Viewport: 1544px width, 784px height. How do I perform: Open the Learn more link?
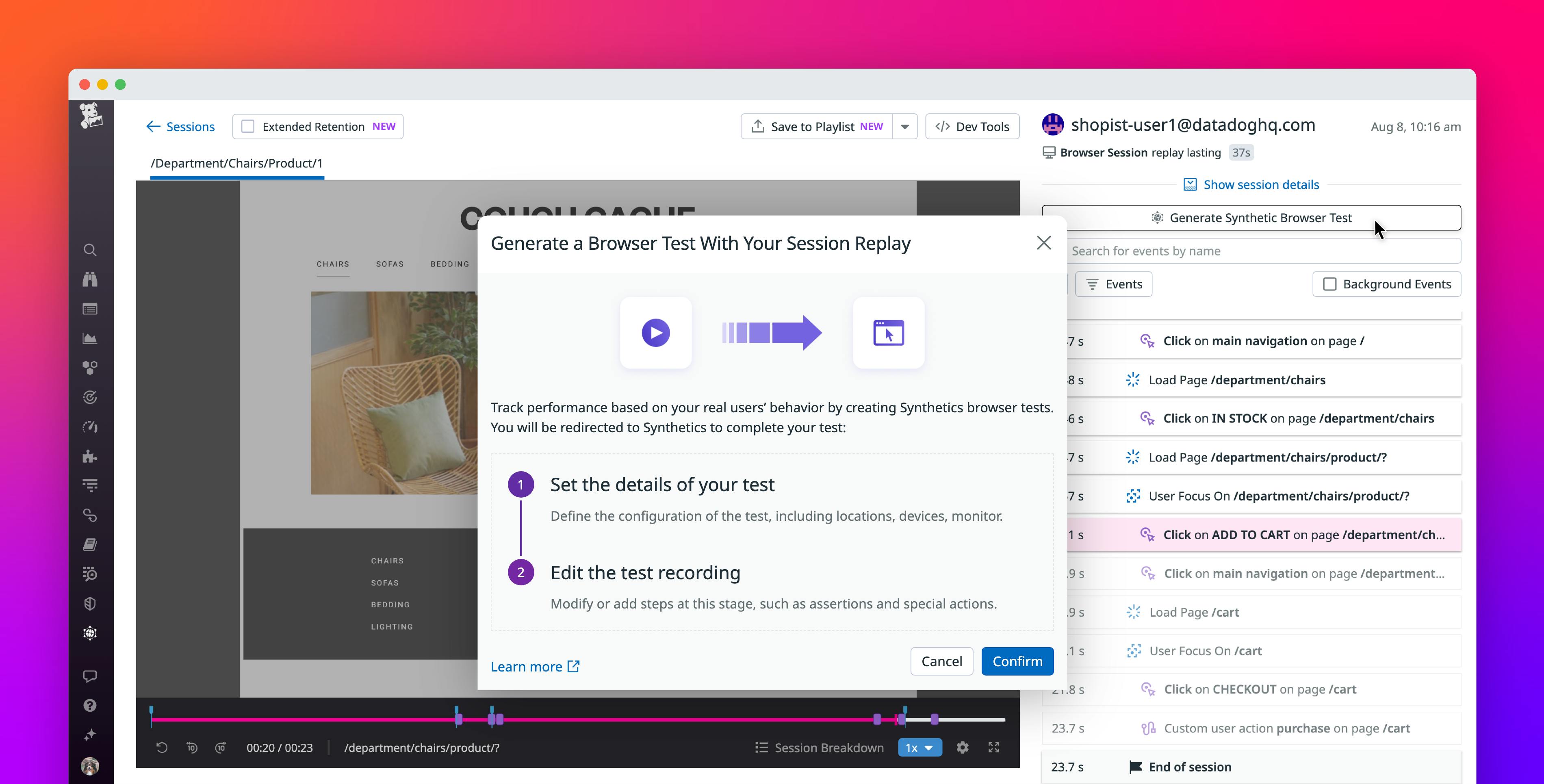[535, 667]
